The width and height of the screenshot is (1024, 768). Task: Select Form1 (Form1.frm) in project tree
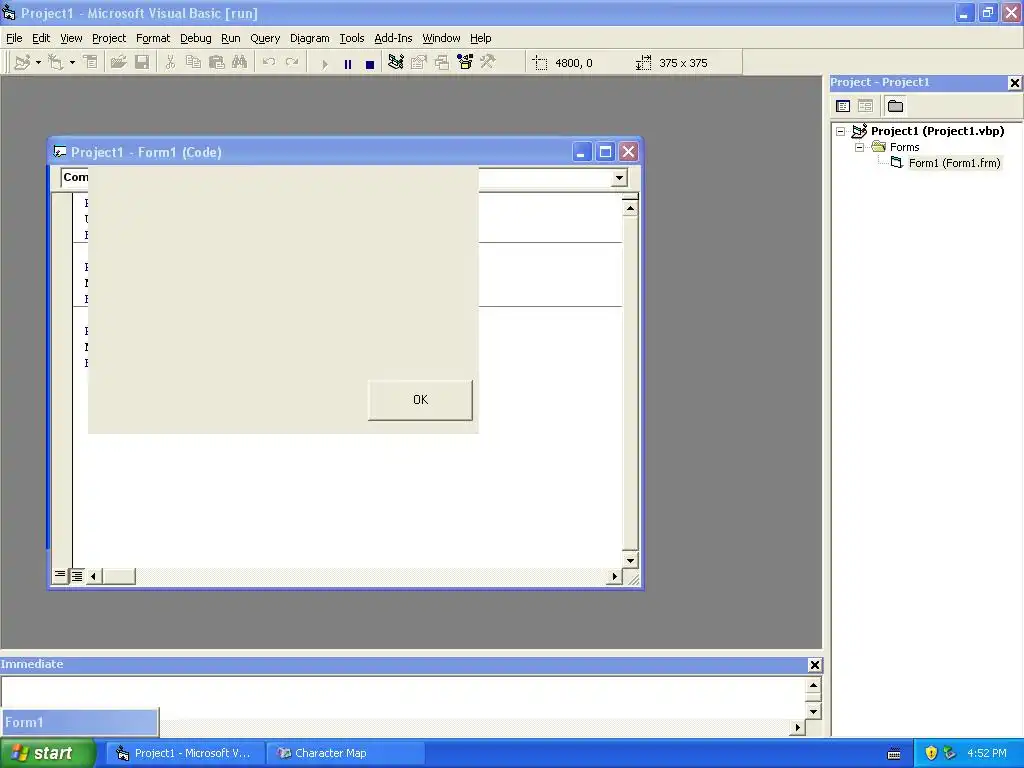[954, 163]
